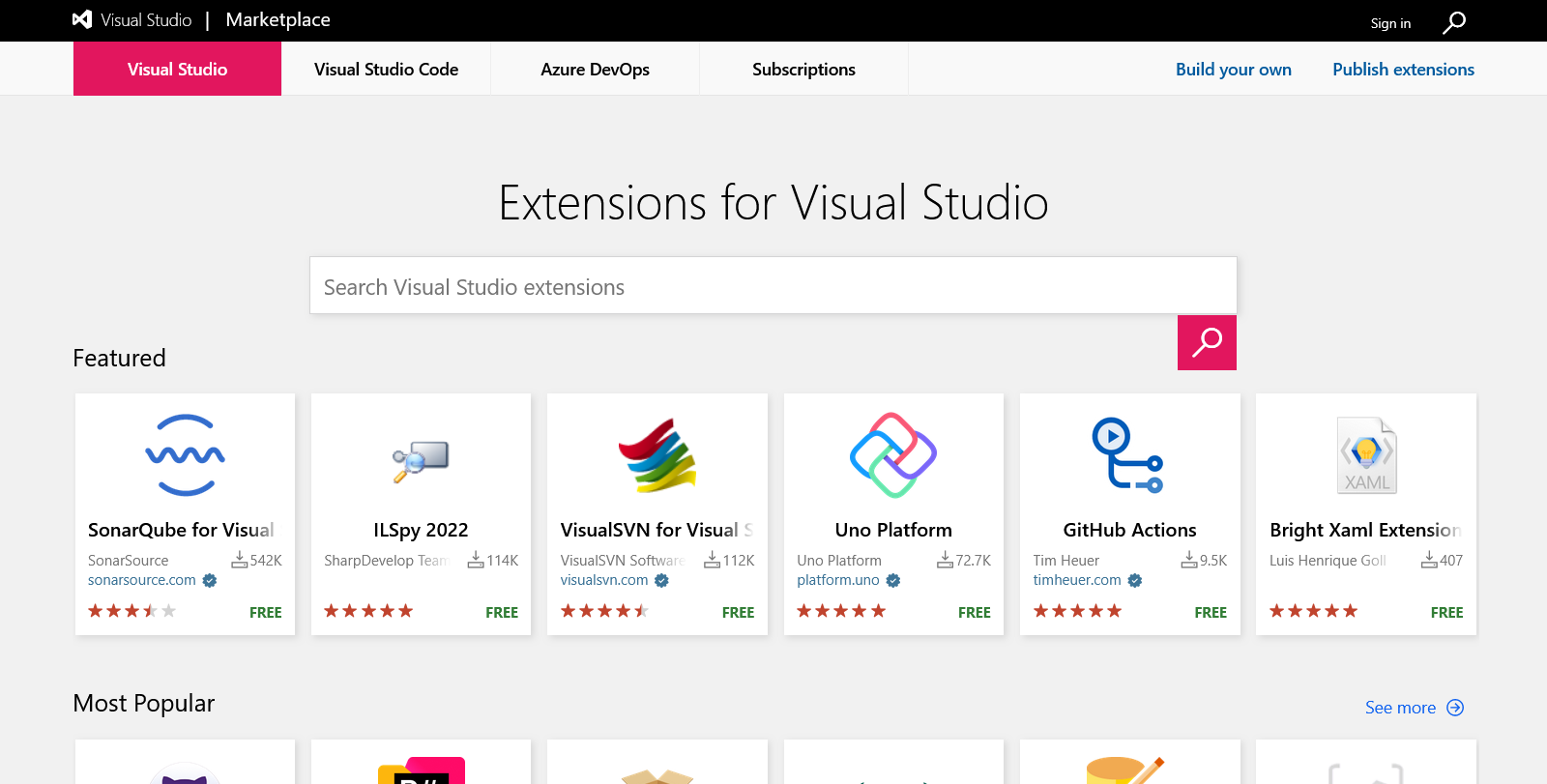Click the ILSpy 2022 magnifier icon
Viewport: 1547px width, 784px height.
pyautogui.click(x=421, y=461)
